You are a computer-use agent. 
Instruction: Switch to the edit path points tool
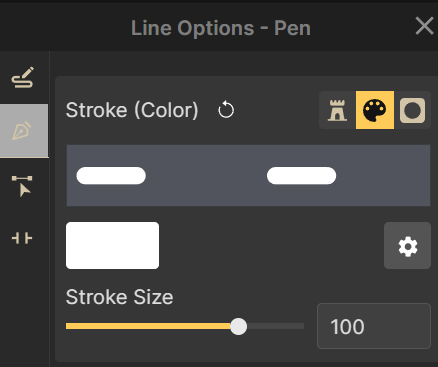[22, 186]
